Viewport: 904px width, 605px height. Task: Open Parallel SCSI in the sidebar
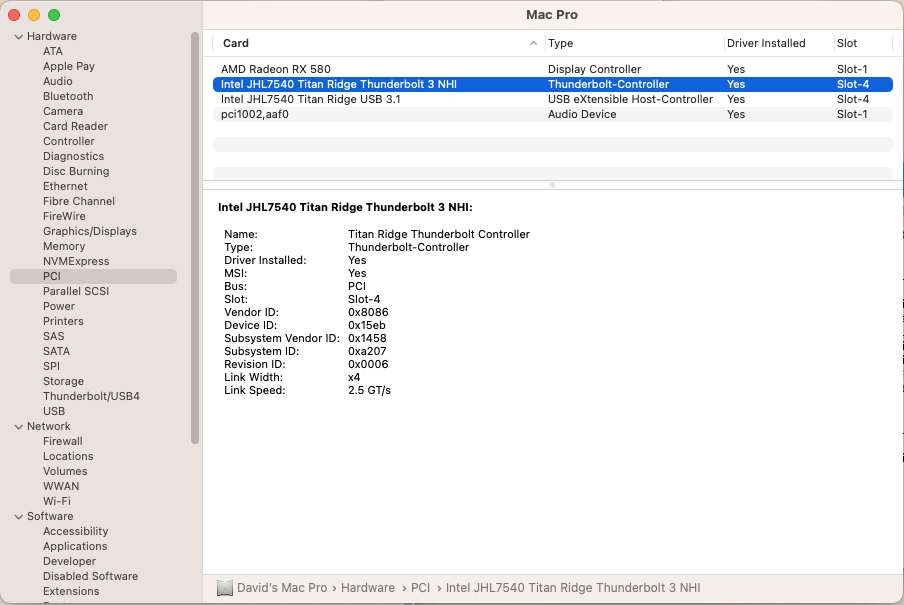[x=76, y=291]
